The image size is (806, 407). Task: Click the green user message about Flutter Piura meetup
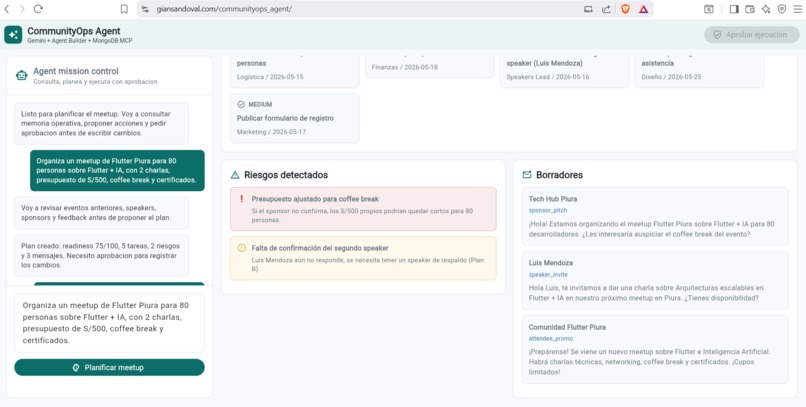click(117, 171)
